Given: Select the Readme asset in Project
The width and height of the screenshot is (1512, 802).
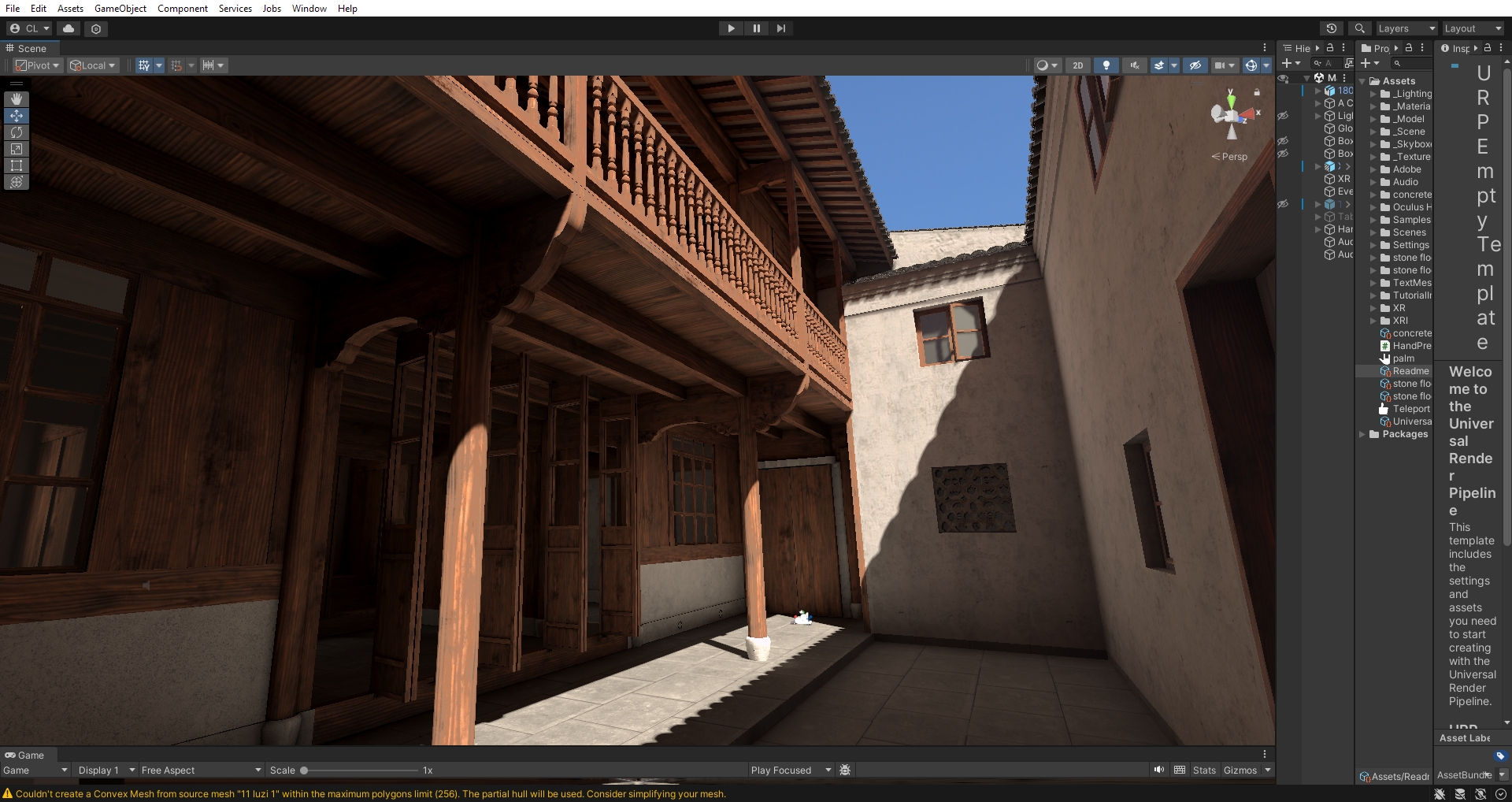Looking at the screenshot, I should pos(1410,371).
